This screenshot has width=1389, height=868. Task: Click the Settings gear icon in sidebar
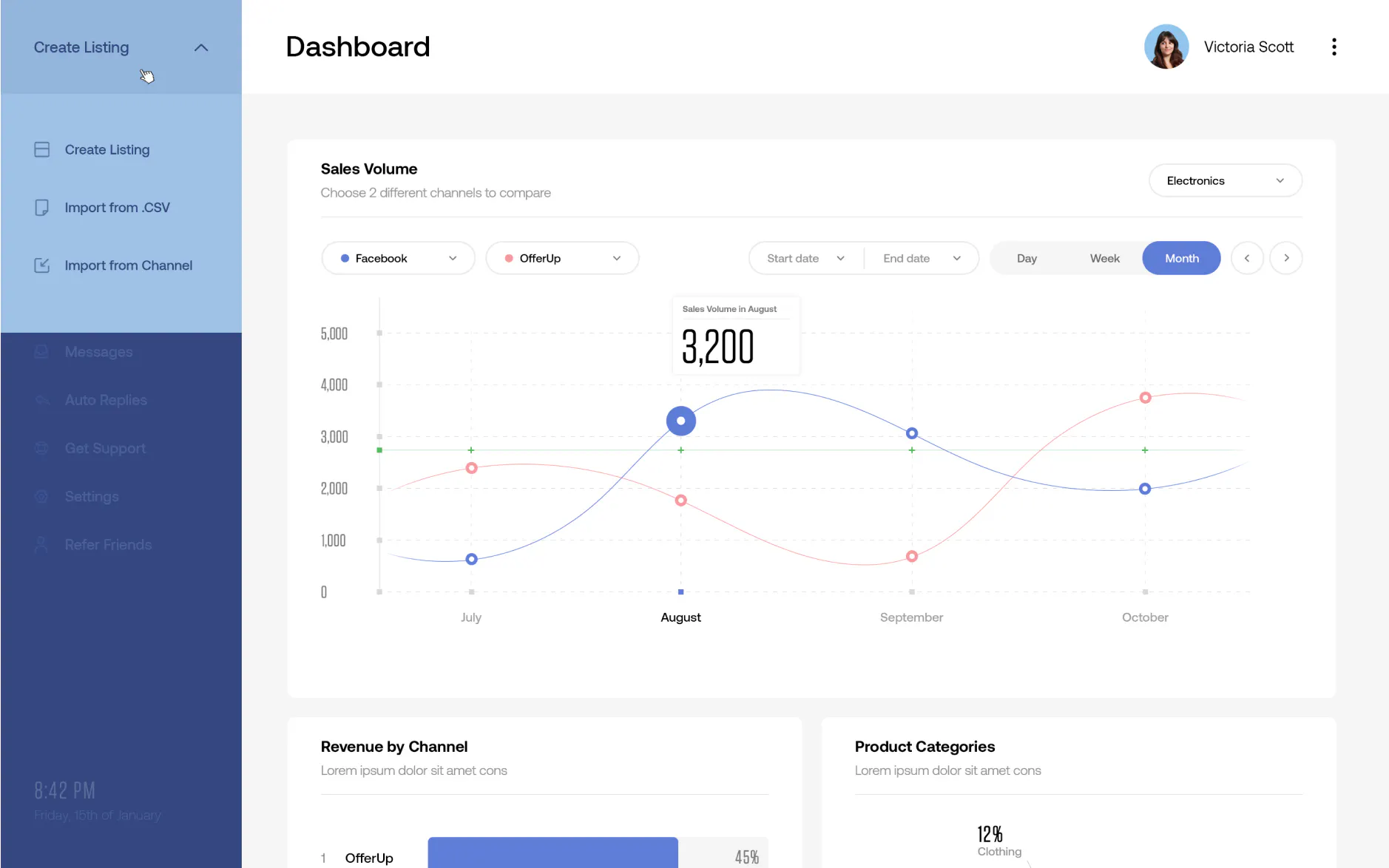pyautogui.click(x=41, y=496)
